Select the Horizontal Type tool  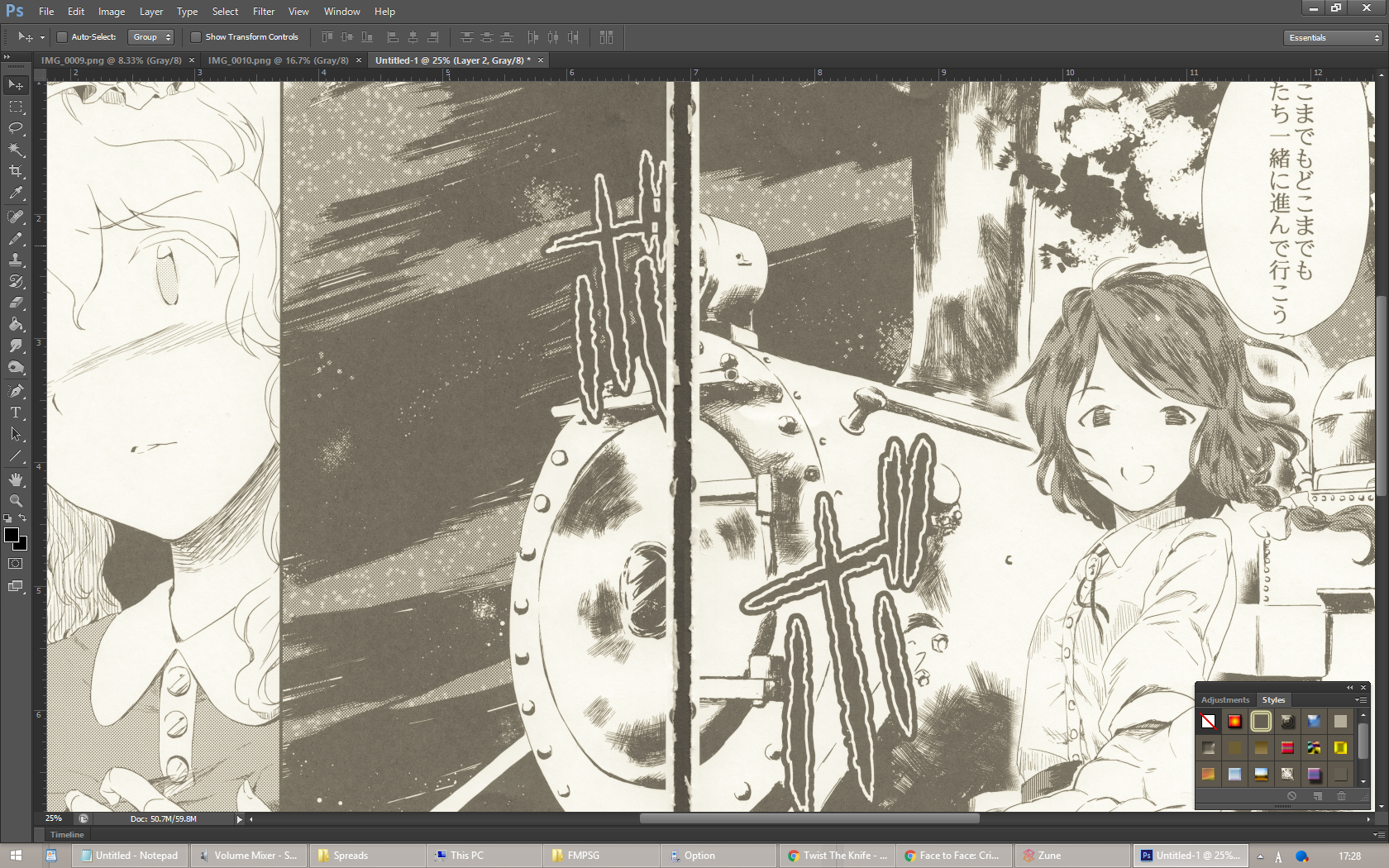coord(16,413)
